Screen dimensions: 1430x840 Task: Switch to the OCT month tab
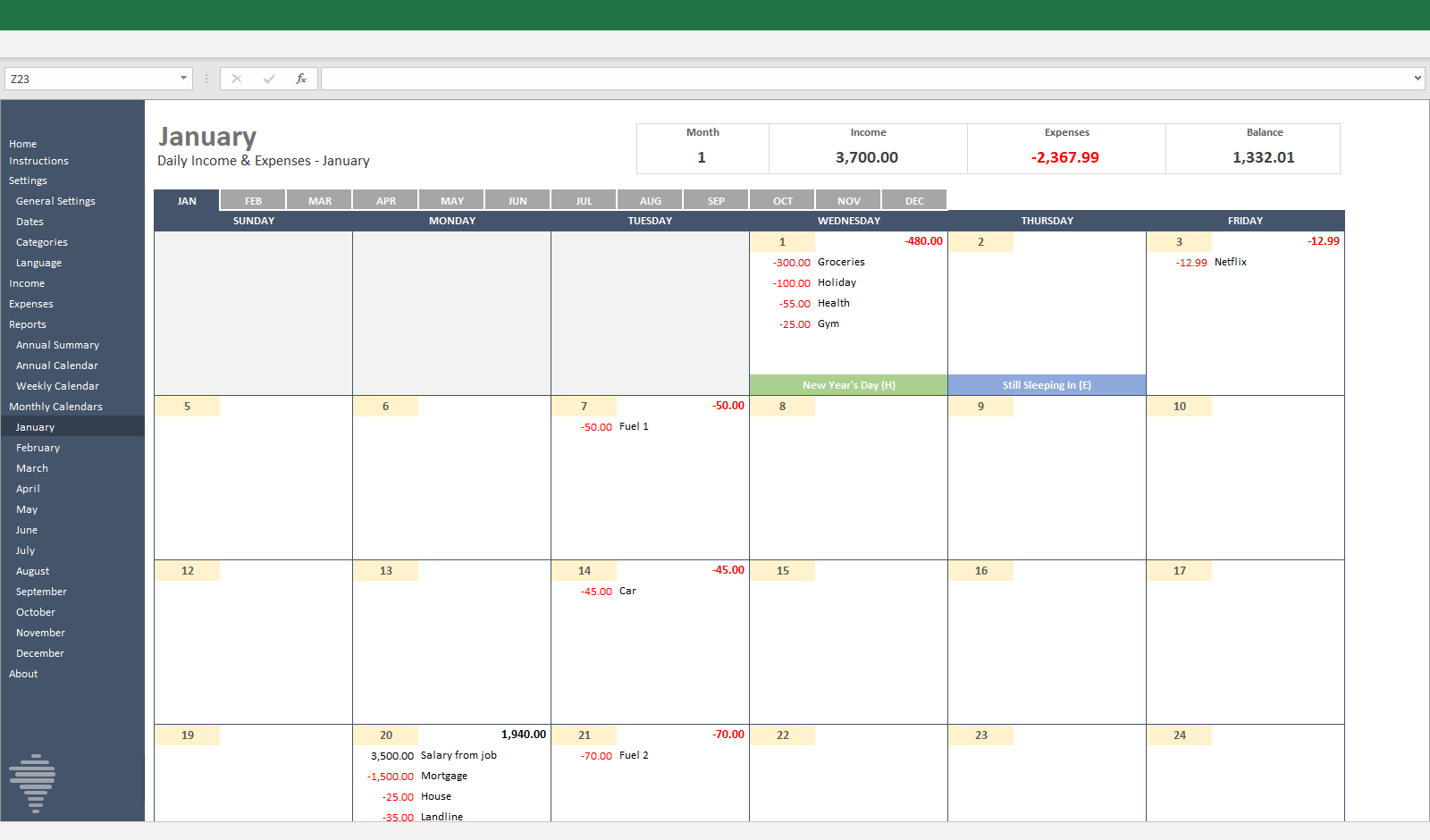782,200
